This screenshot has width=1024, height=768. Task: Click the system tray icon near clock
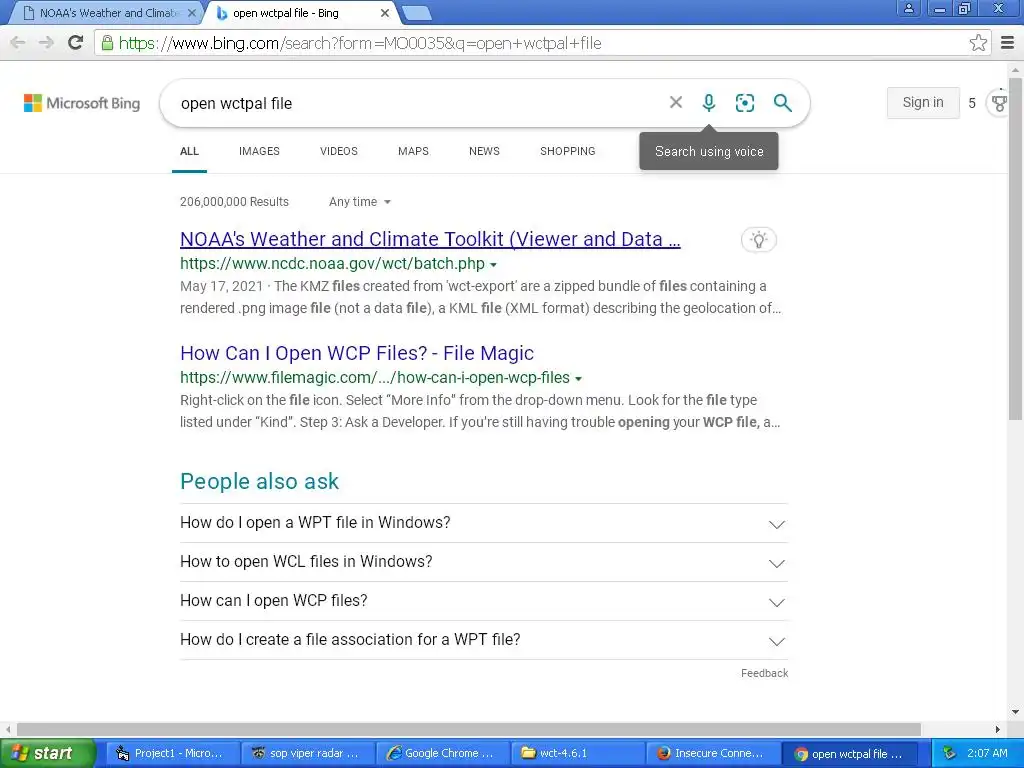pyautogui.click(x=949, y=753)
